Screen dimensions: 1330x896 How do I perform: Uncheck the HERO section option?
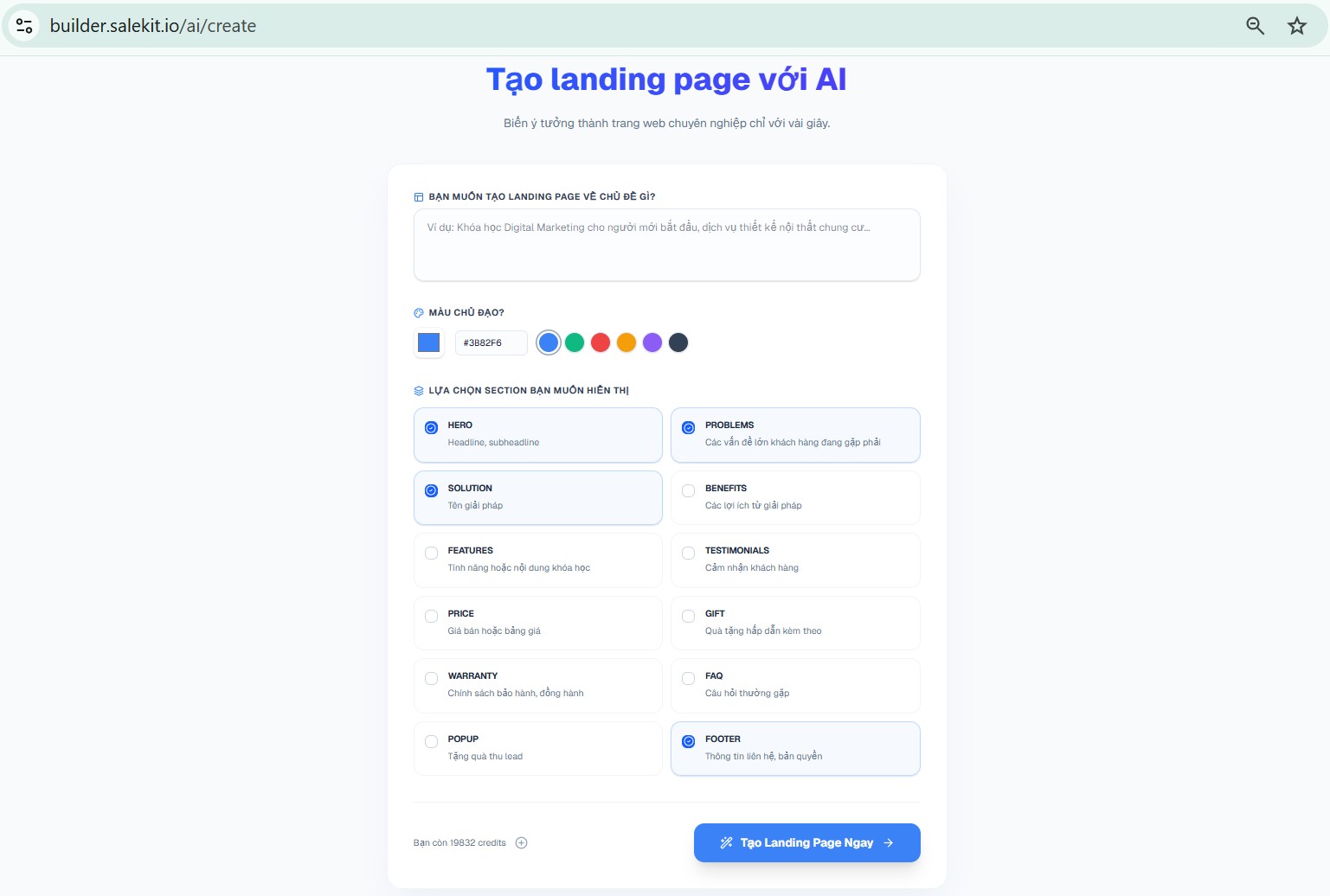pyautogui.click(x=432, y=428)
